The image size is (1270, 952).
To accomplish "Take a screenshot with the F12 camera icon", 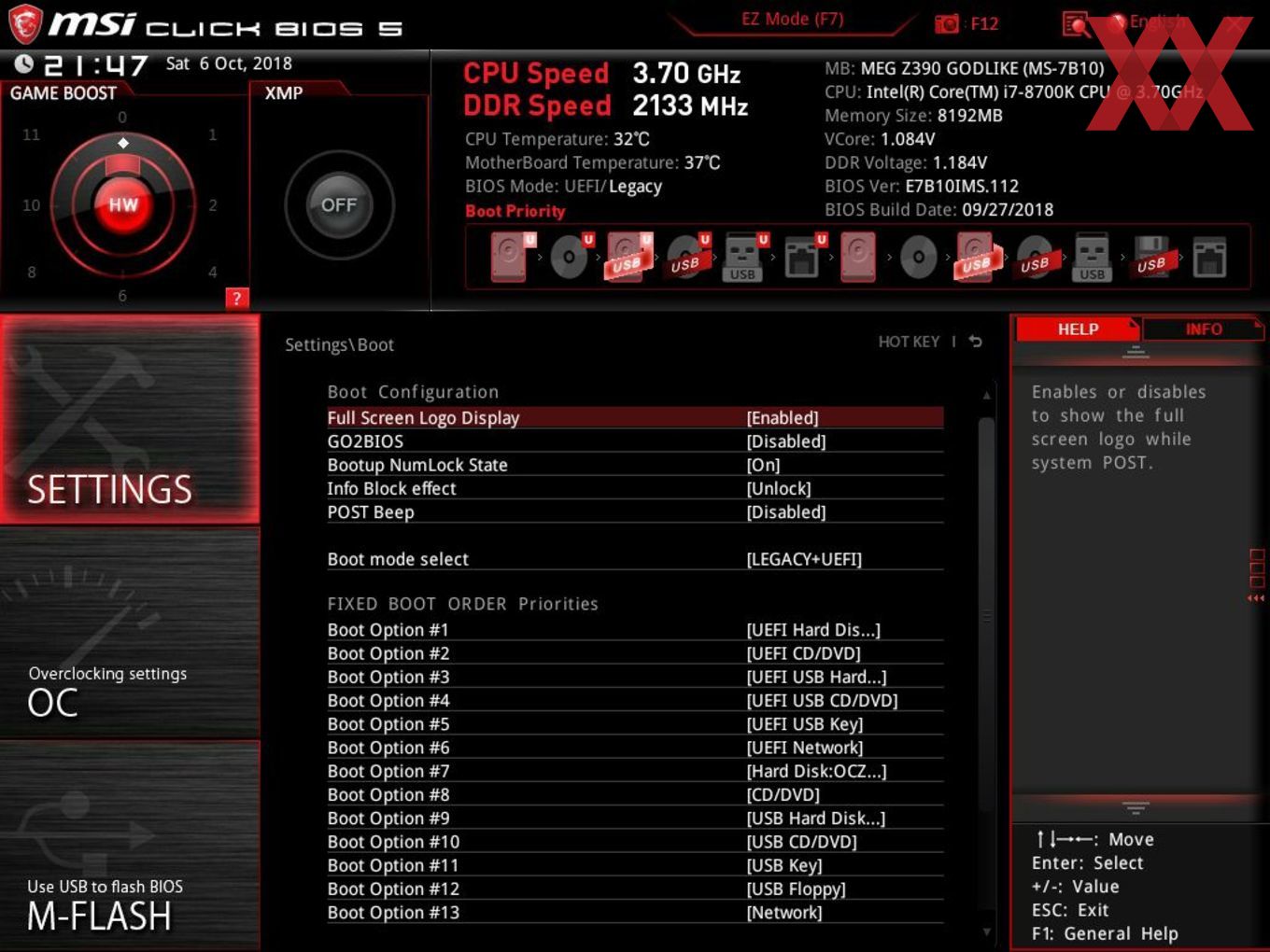I will 946,24.
